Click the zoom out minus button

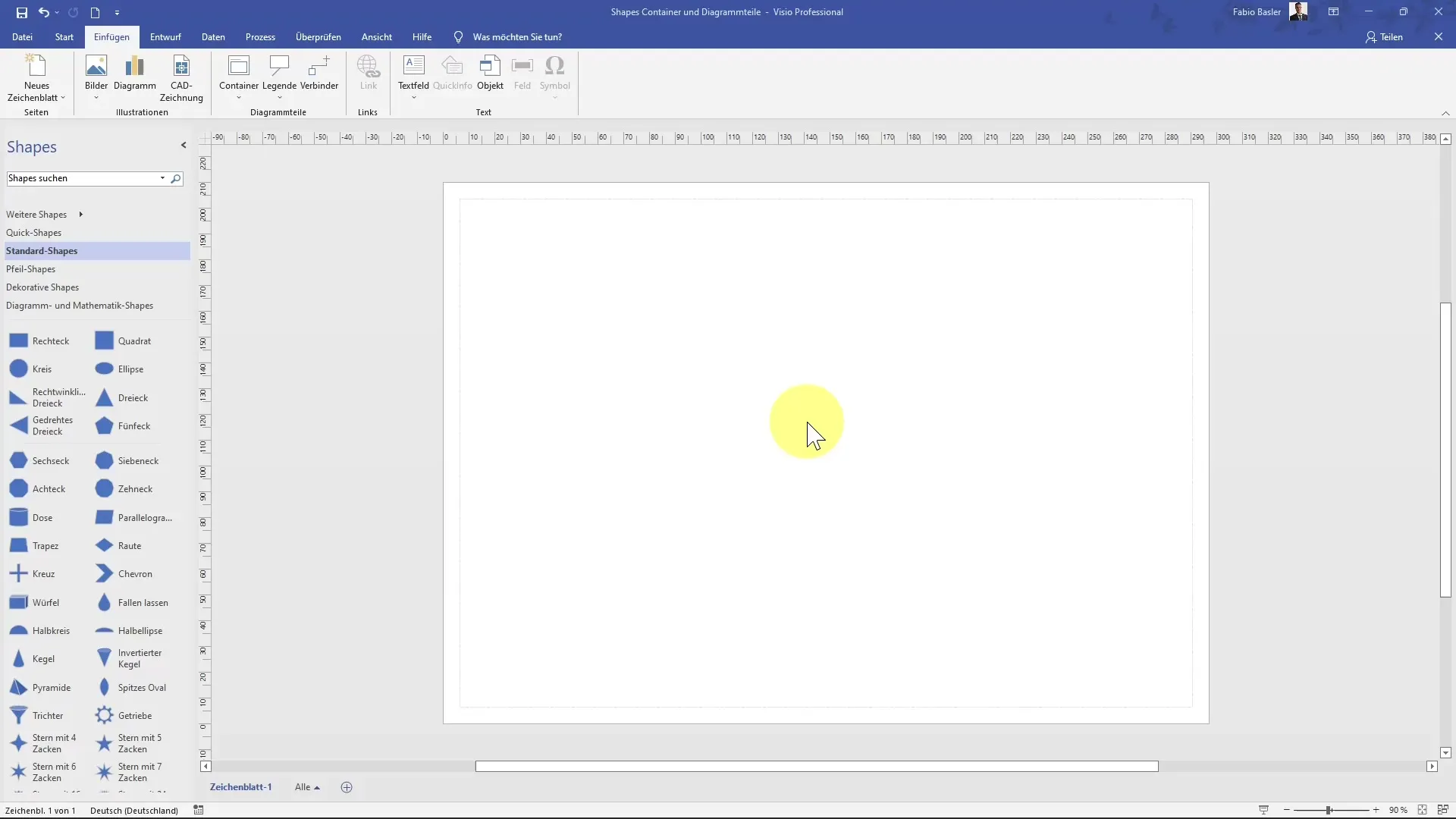click(1287, 811)
